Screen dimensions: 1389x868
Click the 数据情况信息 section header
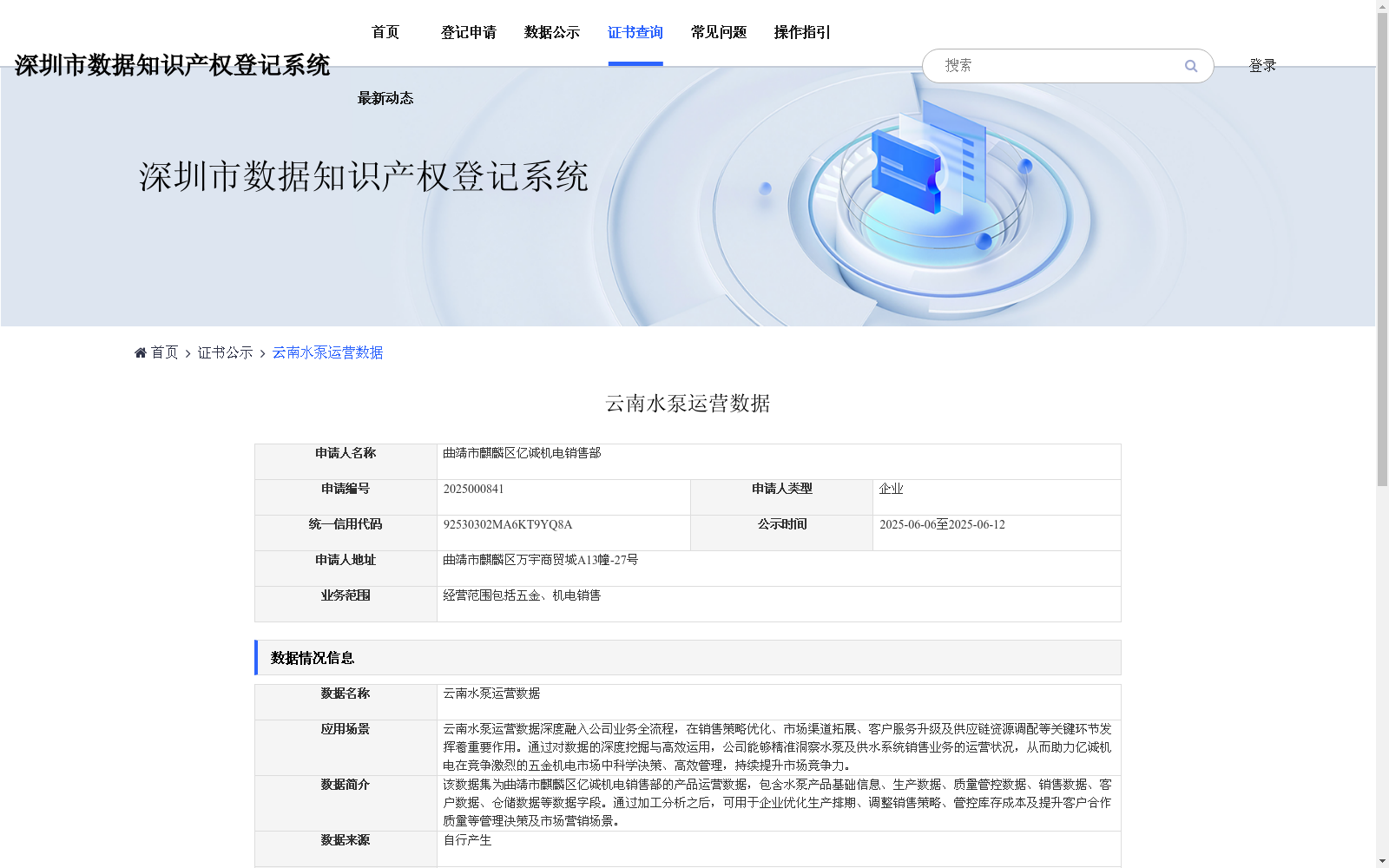[x=688, y=658]
